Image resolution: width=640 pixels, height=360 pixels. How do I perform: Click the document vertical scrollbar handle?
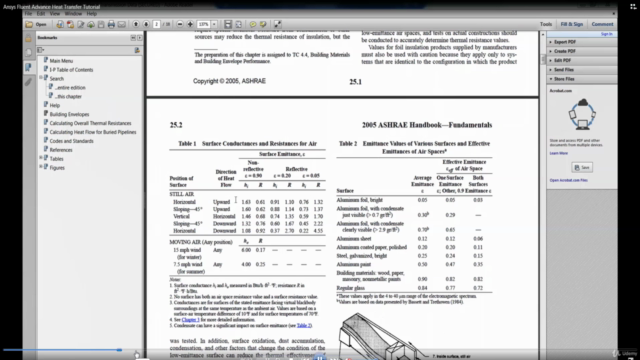click(543, 59)
